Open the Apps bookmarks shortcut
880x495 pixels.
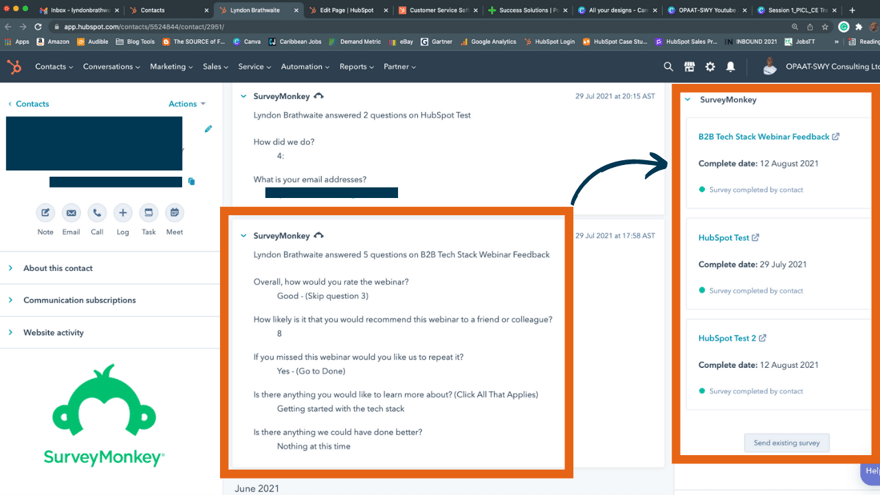(17, 42)
